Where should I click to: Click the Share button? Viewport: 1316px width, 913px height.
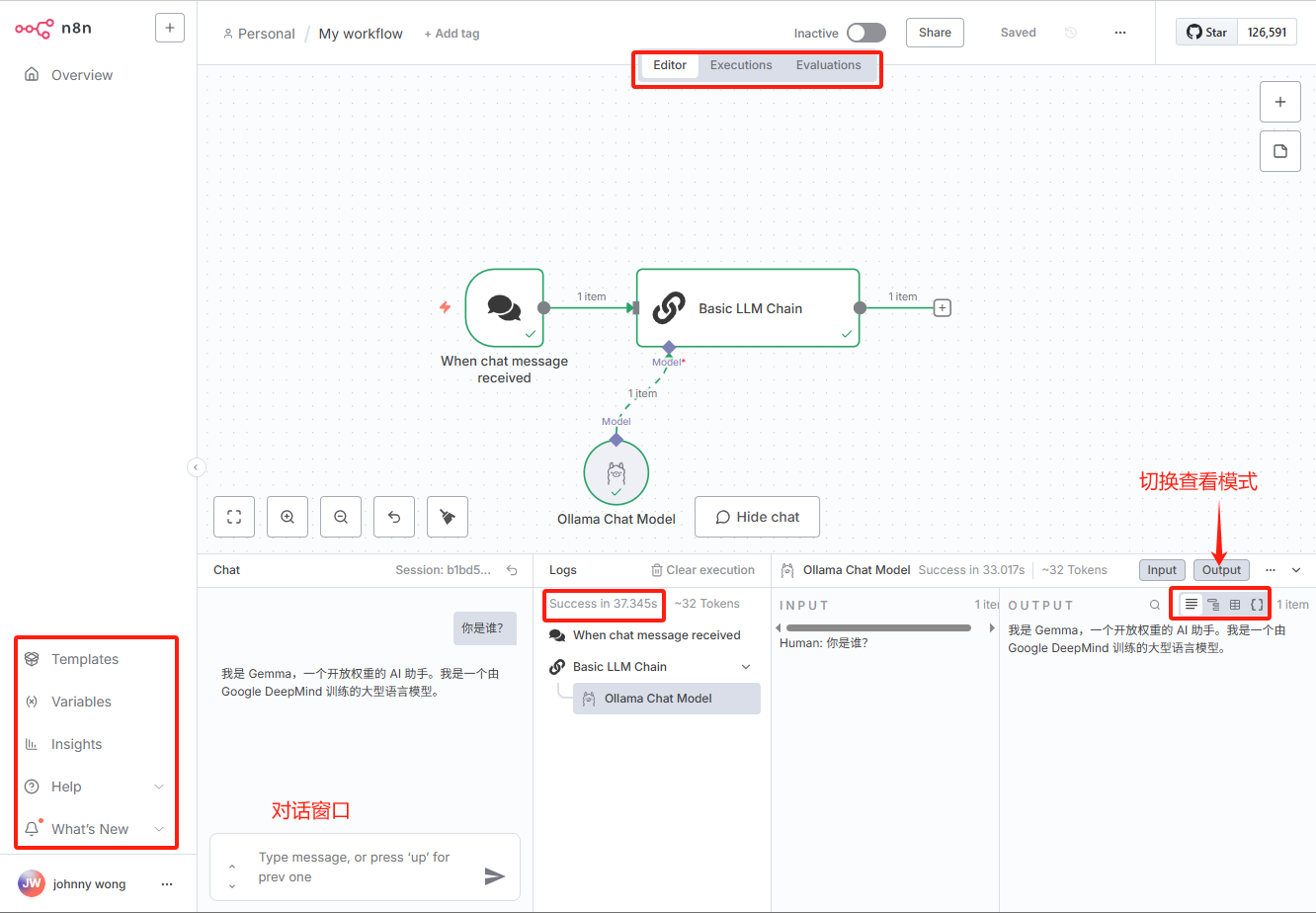tap(935, 33)
